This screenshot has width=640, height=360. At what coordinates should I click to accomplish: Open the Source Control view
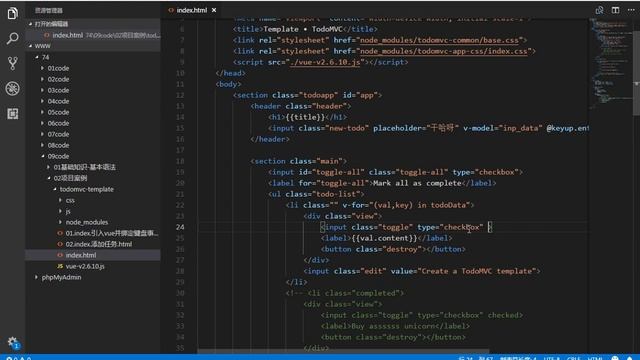click(12, 63)
